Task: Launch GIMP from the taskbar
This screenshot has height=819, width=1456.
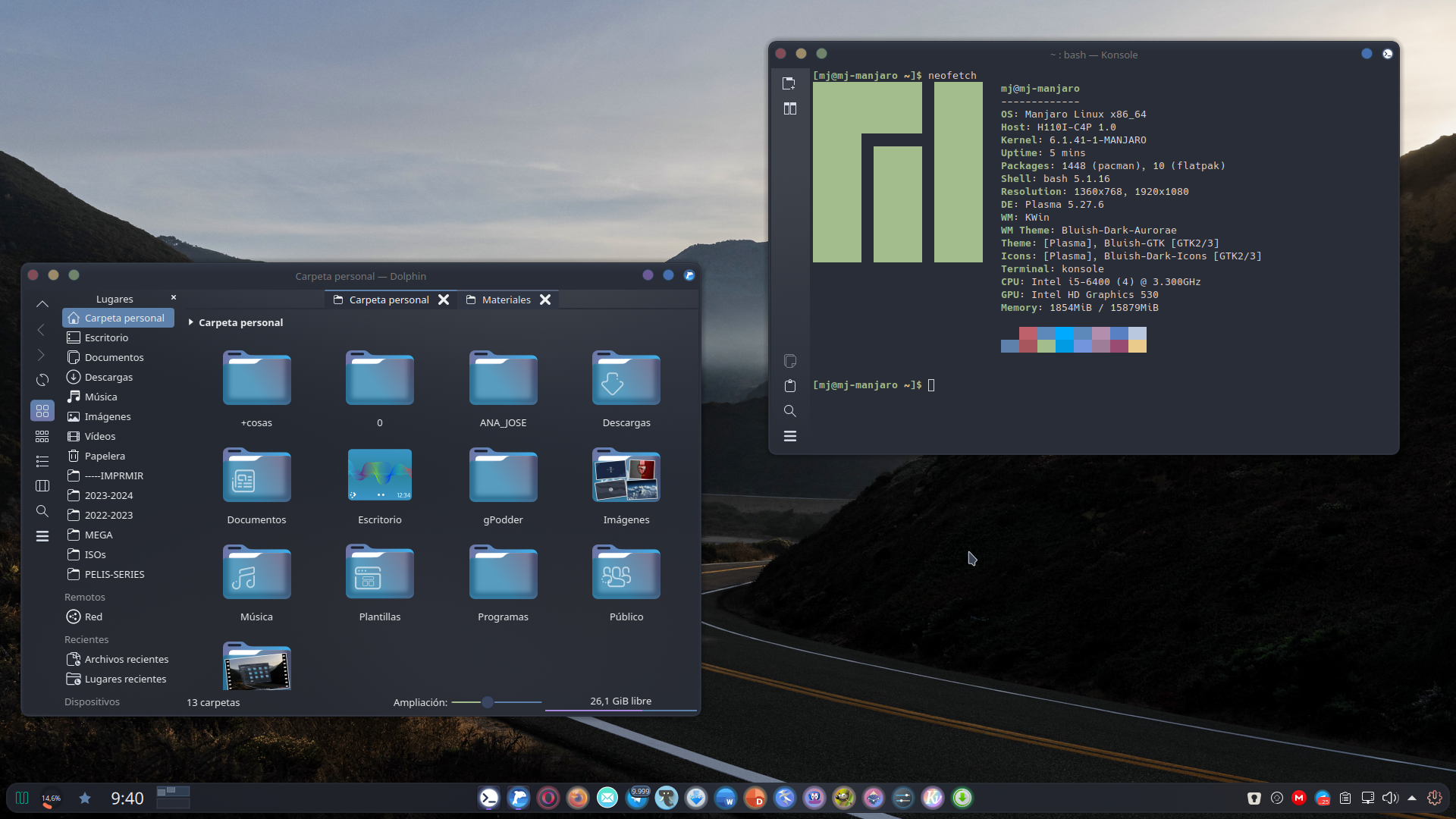Action: (x=844, y=798)
